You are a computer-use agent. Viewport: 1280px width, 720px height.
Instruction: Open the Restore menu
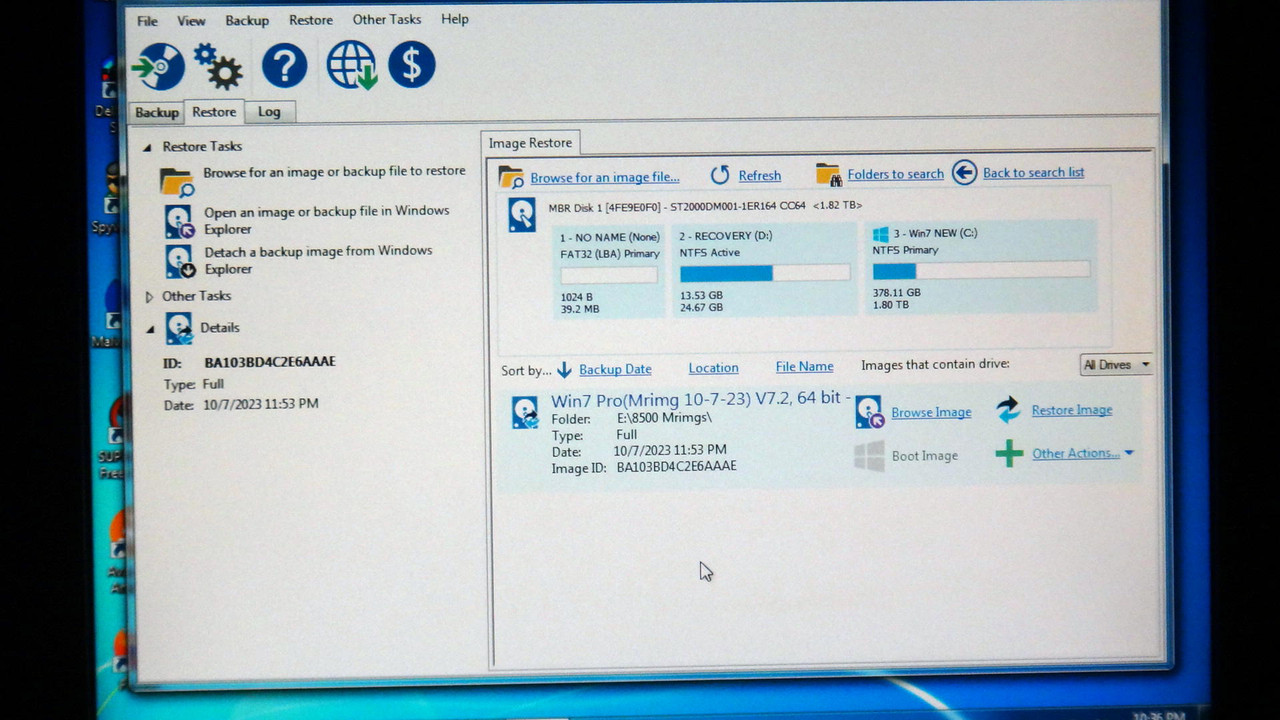coord(311,20)
